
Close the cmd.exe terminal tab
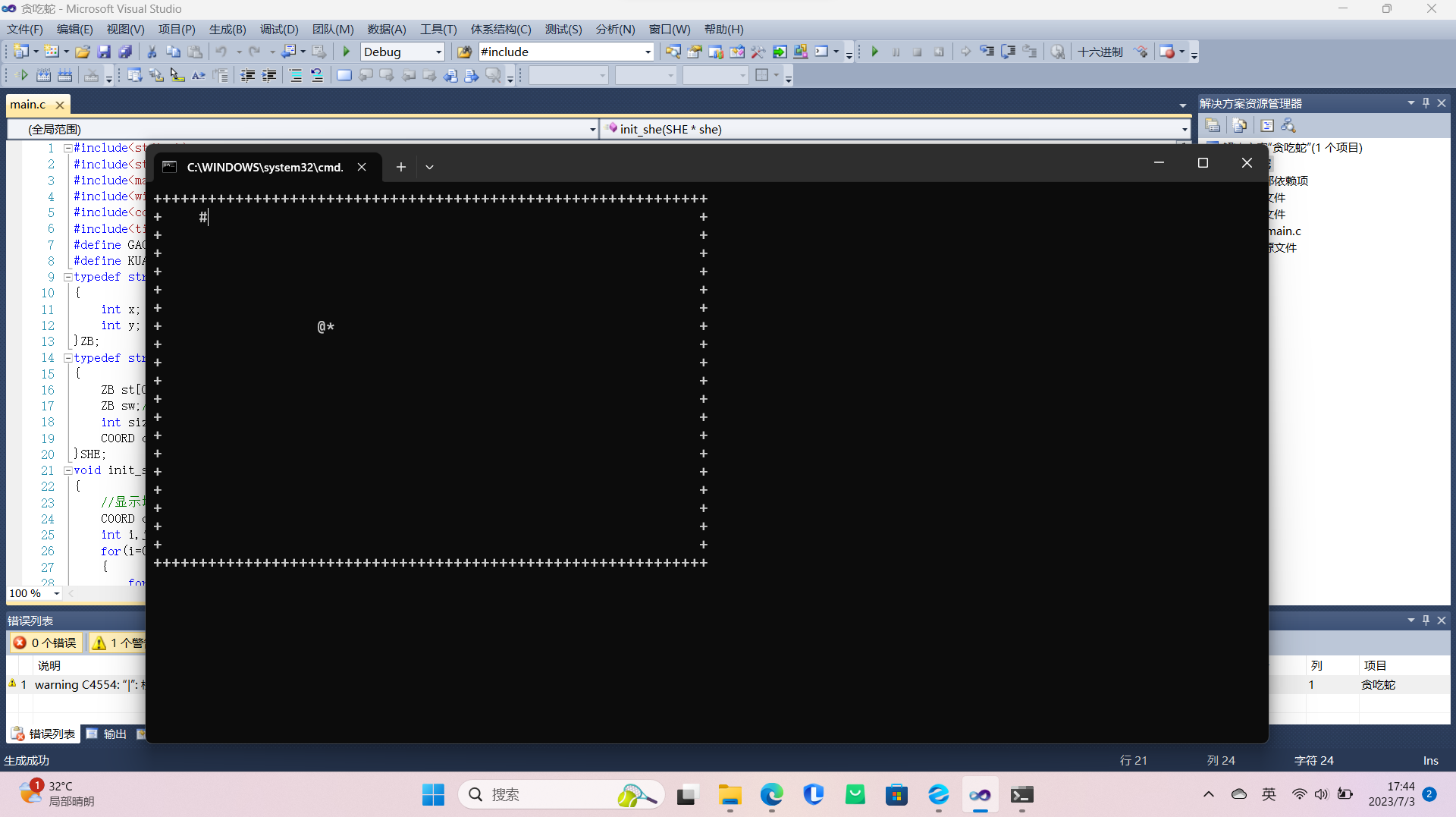[x=362, y=167]
